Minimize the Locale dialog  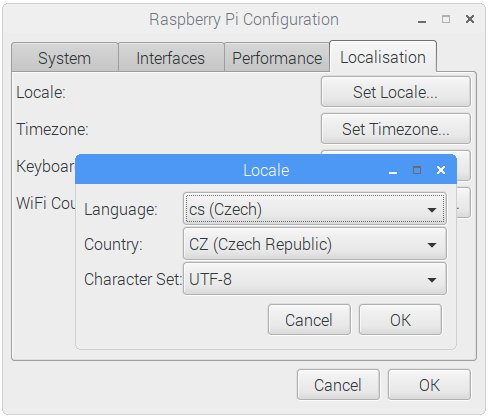click(393, 172)
